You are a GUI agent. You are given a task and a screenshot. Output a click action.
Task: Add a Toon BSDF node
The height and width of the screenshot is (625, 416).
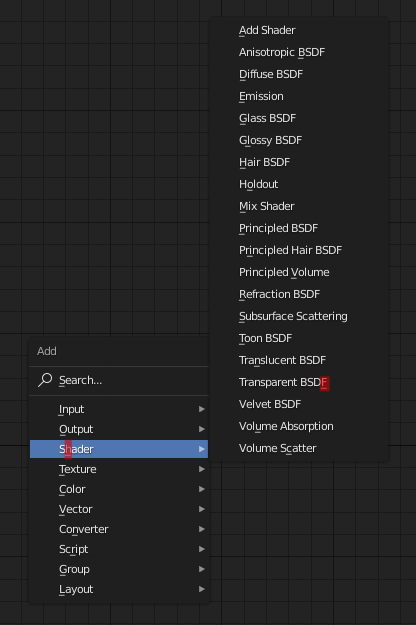[299, 338]
